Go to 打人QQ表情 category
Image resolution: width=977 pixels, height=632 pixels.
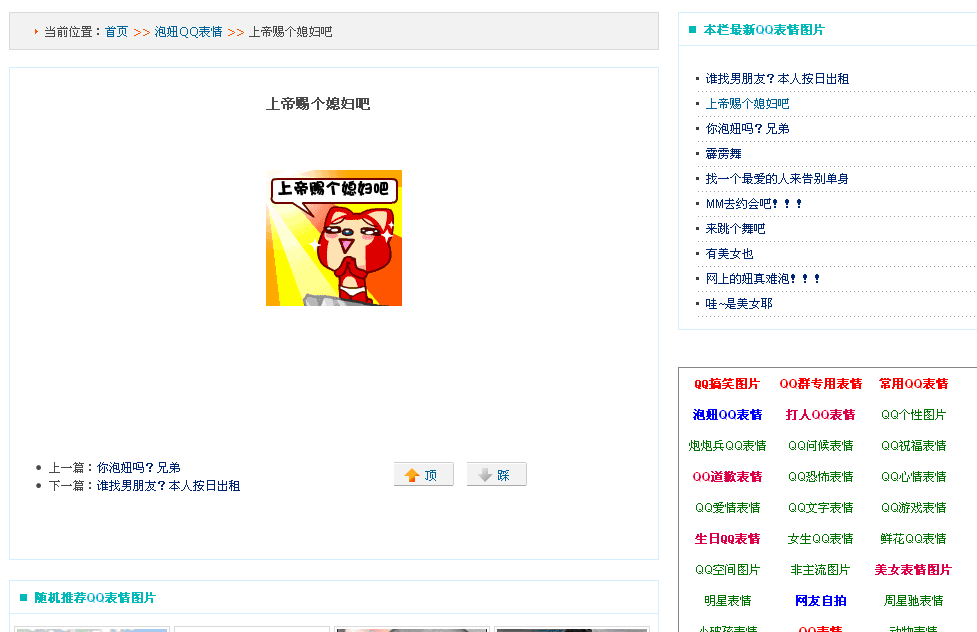821,414
